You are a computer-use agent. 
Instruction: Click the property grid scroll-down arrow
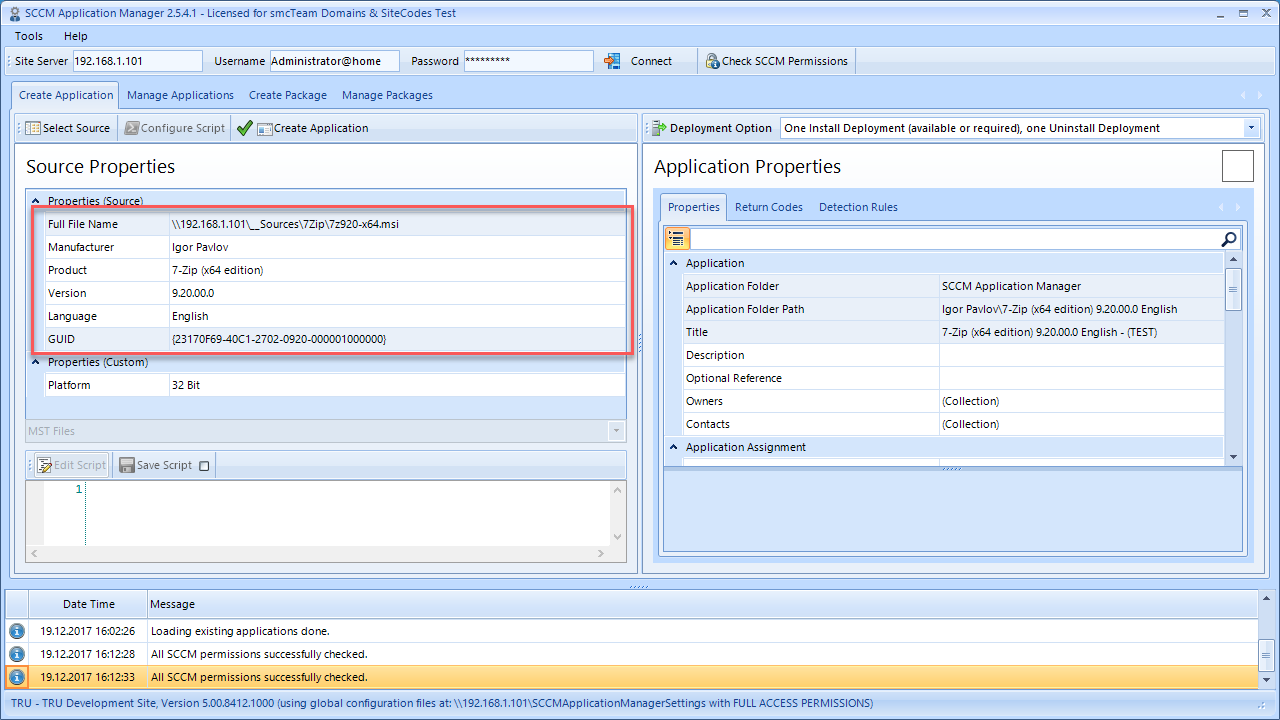1233,456
